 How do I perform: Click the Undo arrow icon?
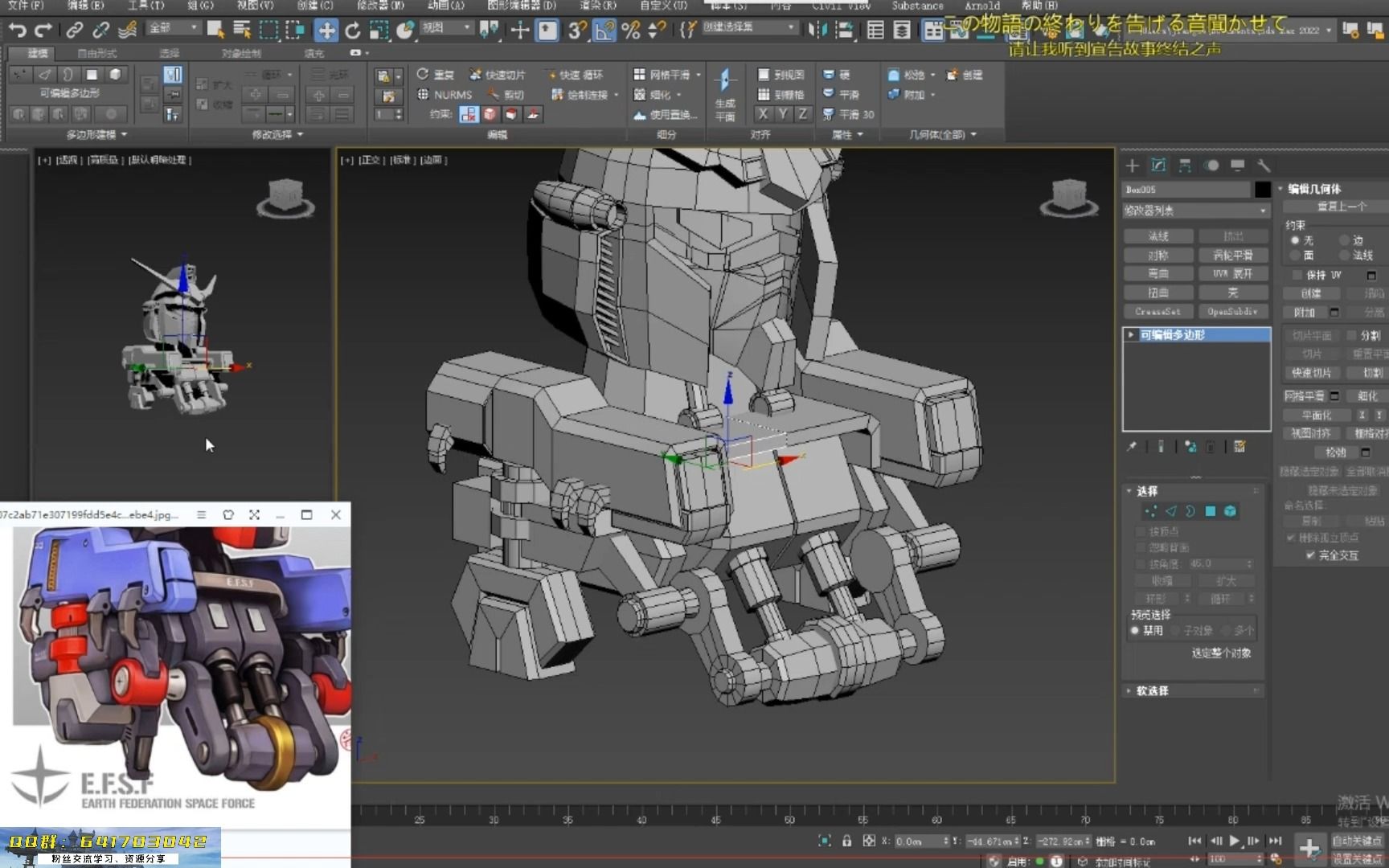click(x=16, y=31)
